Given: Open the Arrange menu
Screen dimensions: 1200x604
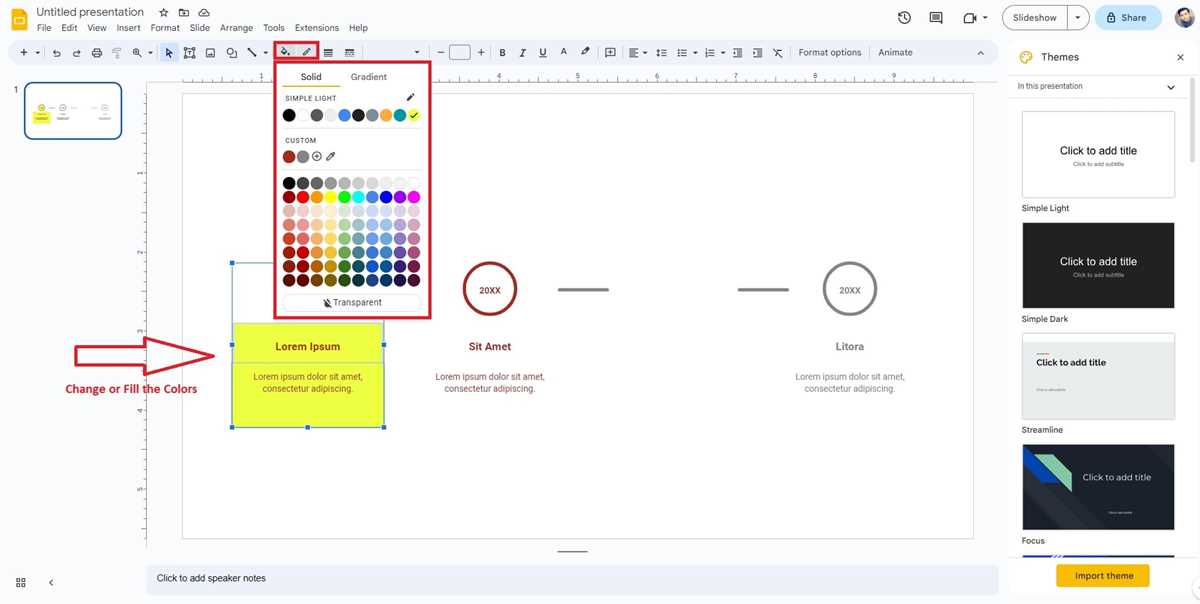Looking at the screenshot, I should [x=237, y=28].
